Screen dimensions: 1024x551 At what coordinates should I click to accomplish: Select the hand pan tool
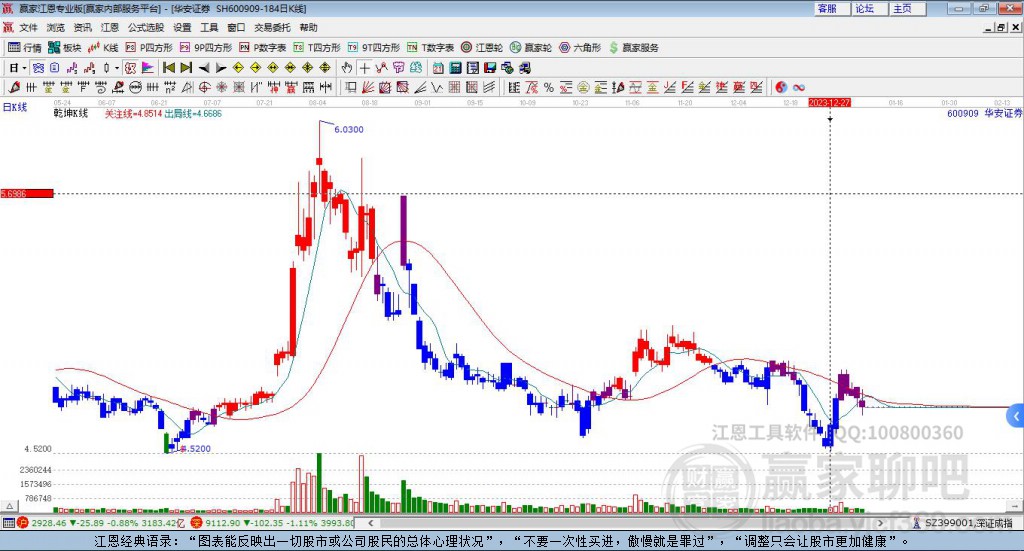pos(347,68)
